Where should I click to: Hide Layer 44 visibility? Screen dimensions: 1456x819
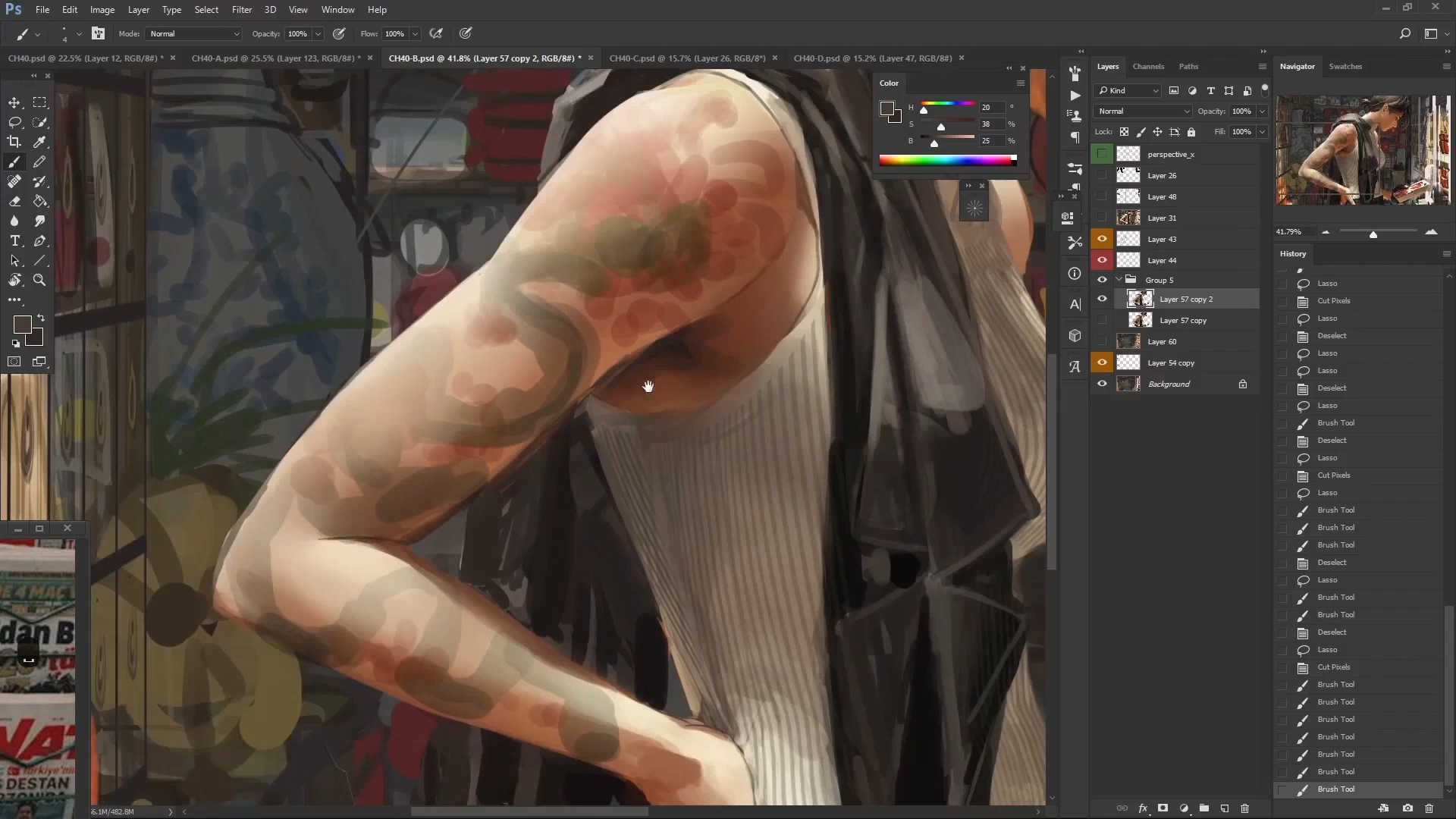click(x=1102, y=260)
